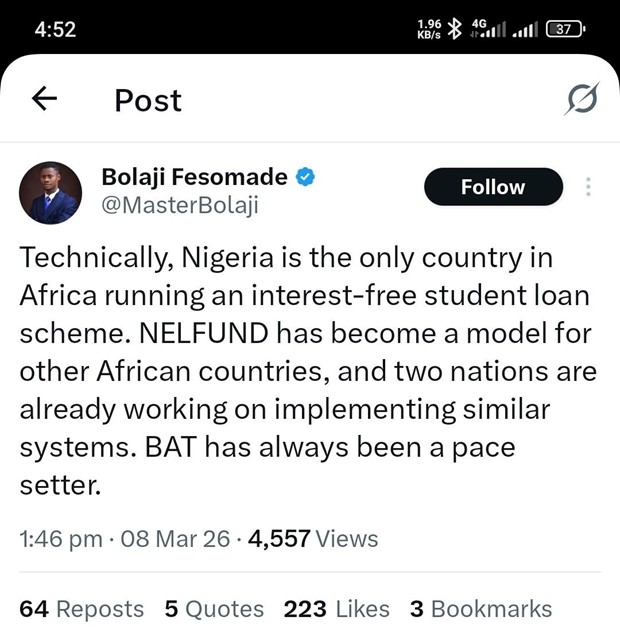Viewport: 620px width, 632px height.
Task: Open the three-dot more options menu
Action: click(x=588, y=187)
